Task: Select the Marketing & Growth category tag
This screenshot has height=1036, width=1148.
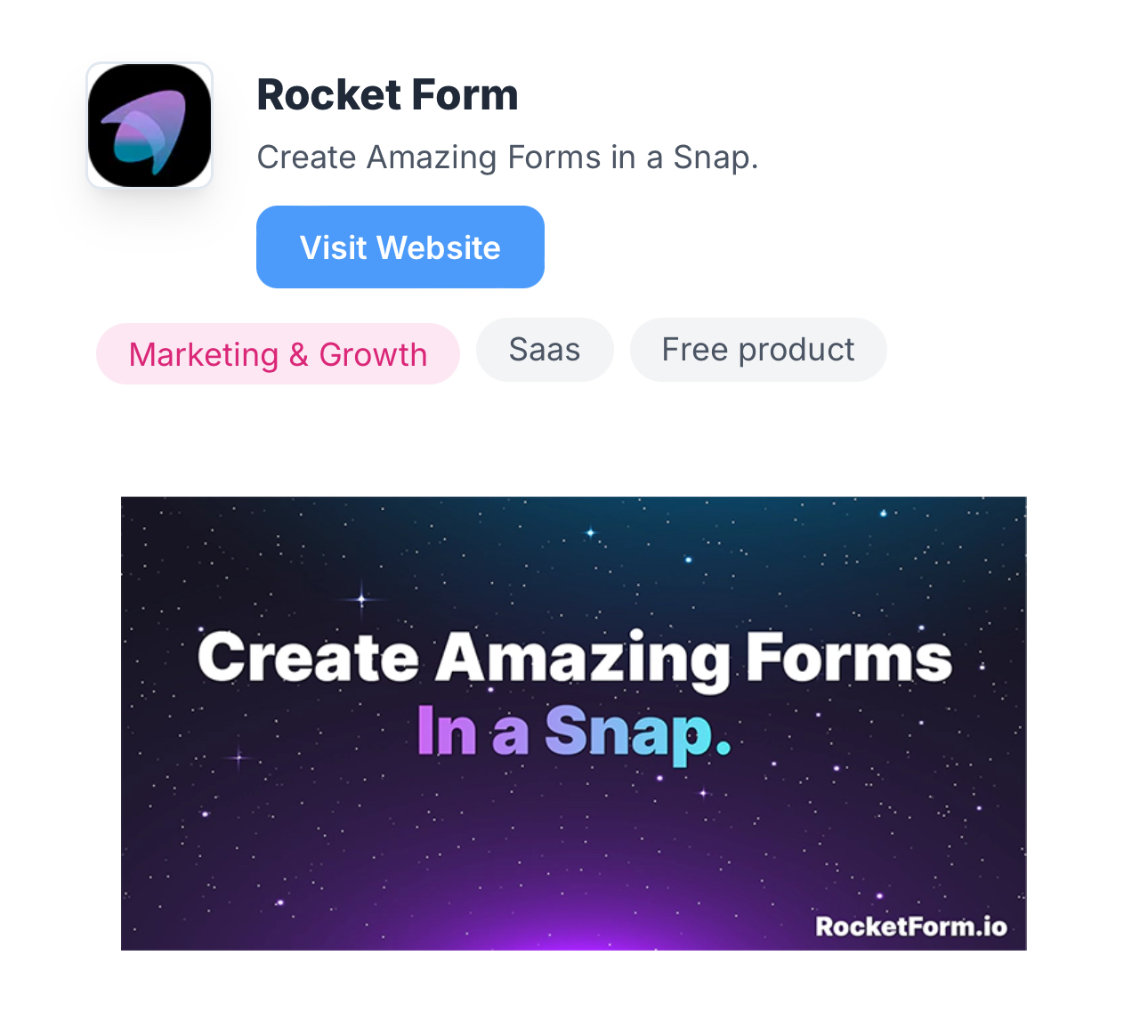Action: tap(278, 354)
